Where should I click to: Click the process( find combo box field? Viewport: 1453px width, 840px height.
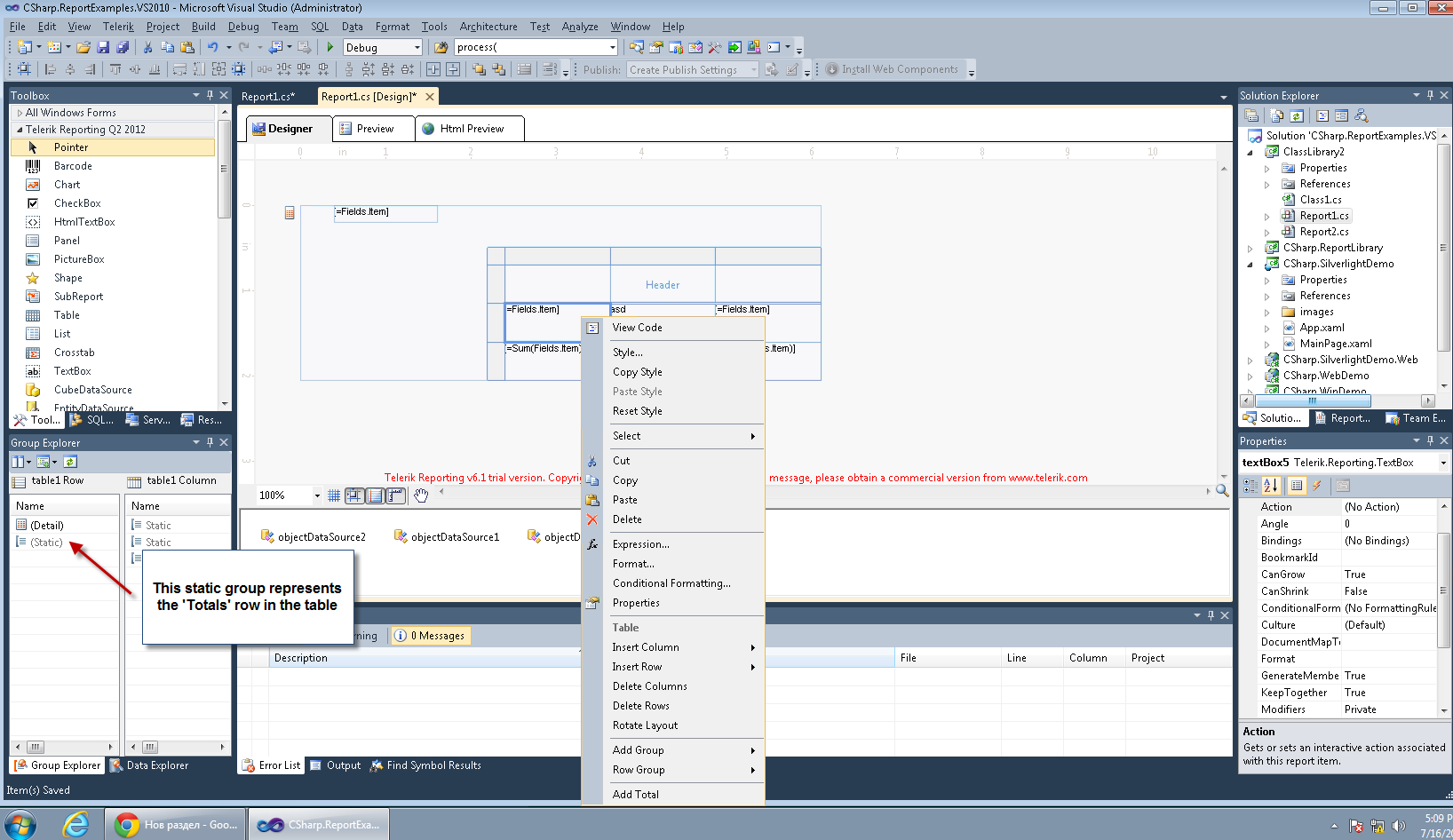point(530,47)
